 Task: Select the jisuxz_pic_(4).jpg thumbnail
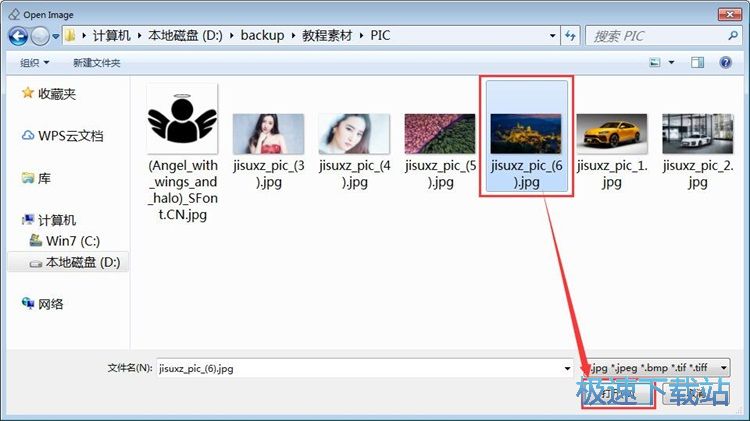tap(354, 134)
